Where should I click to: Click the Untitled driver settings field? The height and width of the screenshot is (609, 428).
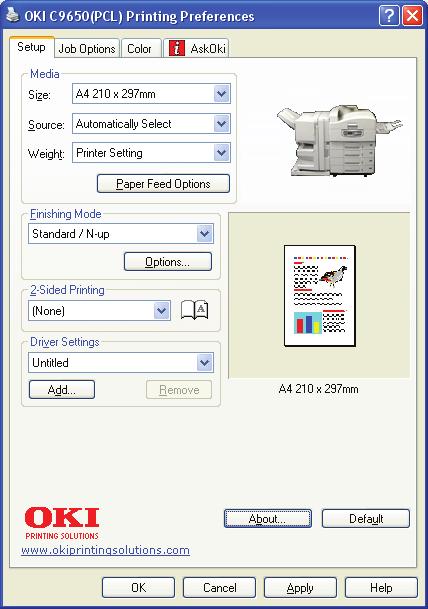120,363
